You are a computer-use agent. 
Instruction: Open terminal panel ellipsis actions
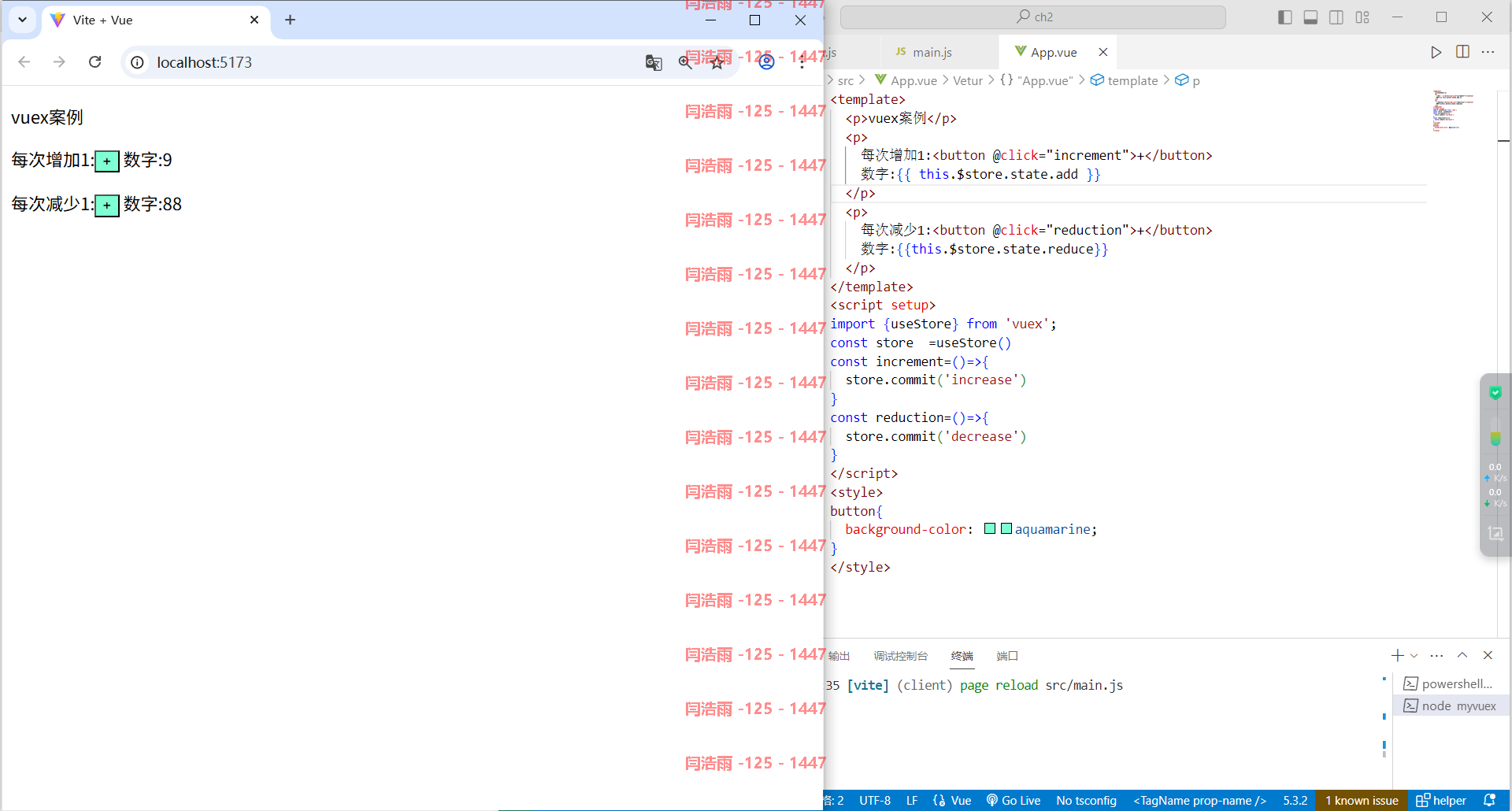click(x=1436, y=655)
